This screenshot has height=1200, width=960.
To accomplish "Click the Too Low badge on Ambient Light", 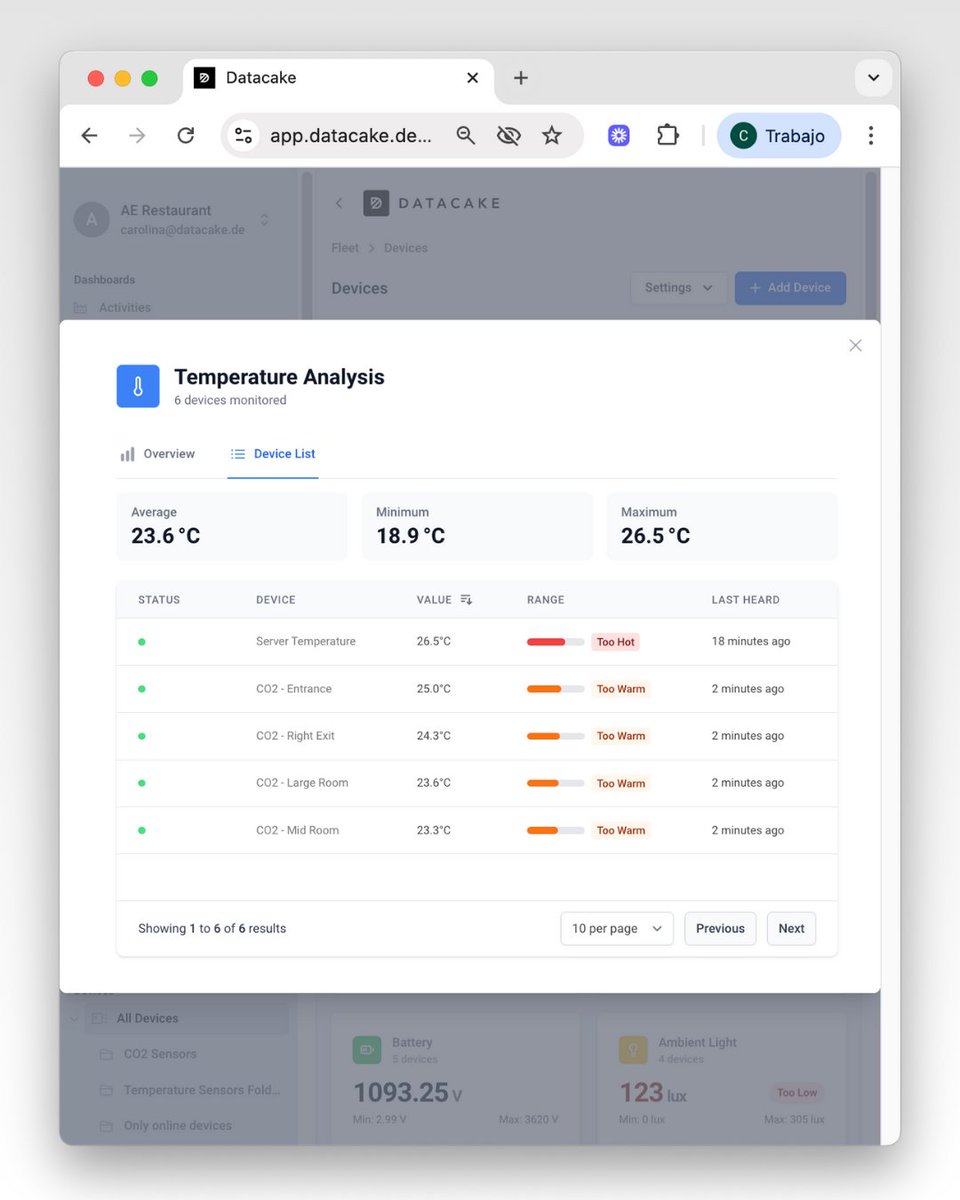I will pyautogui.click(x=797, y=1093).
